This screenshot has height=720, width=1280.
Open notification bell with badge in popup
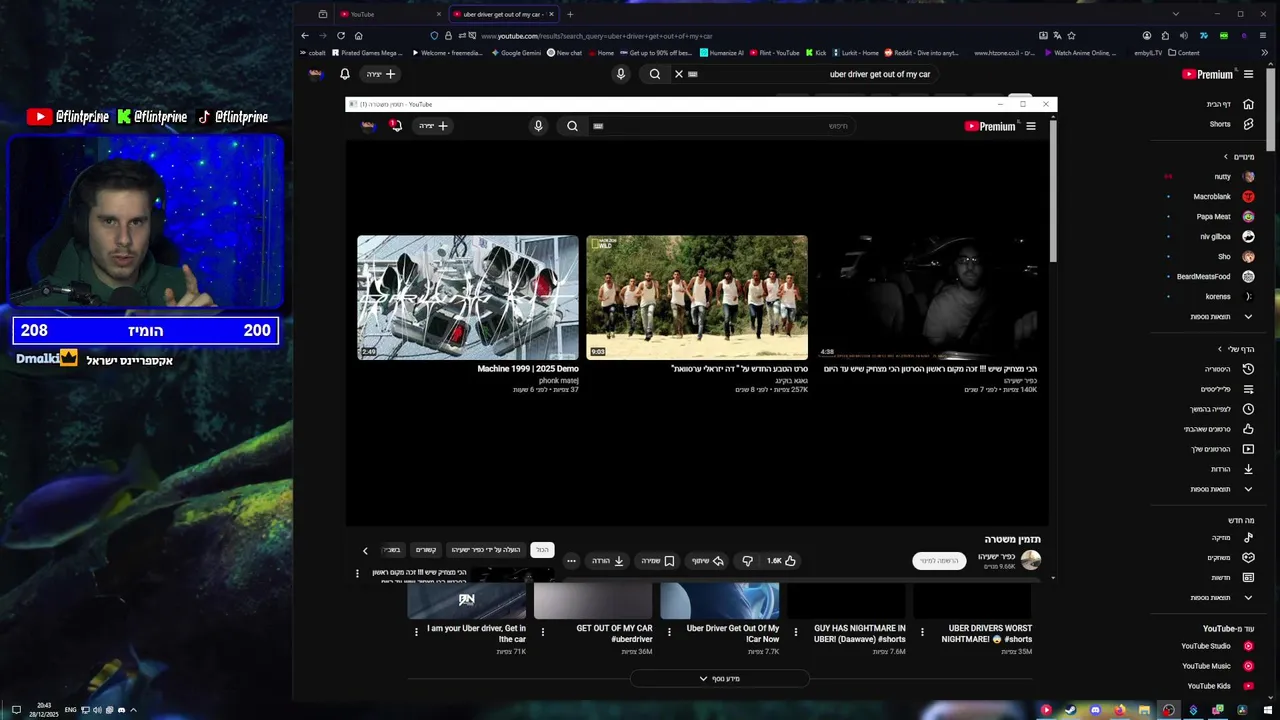(x=396, y=126)
